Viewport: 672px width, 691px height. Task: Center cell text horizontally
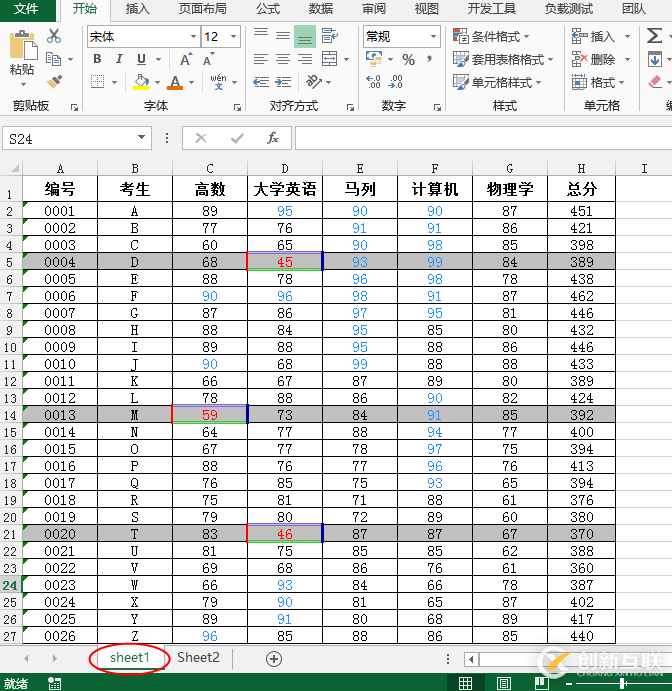(x=283, y=59)
